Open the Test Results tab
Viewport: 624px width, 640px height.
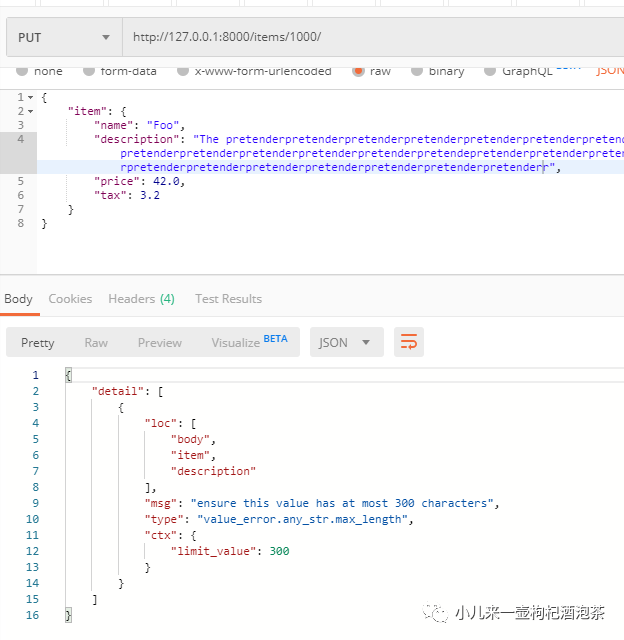(x=228, y=299)
